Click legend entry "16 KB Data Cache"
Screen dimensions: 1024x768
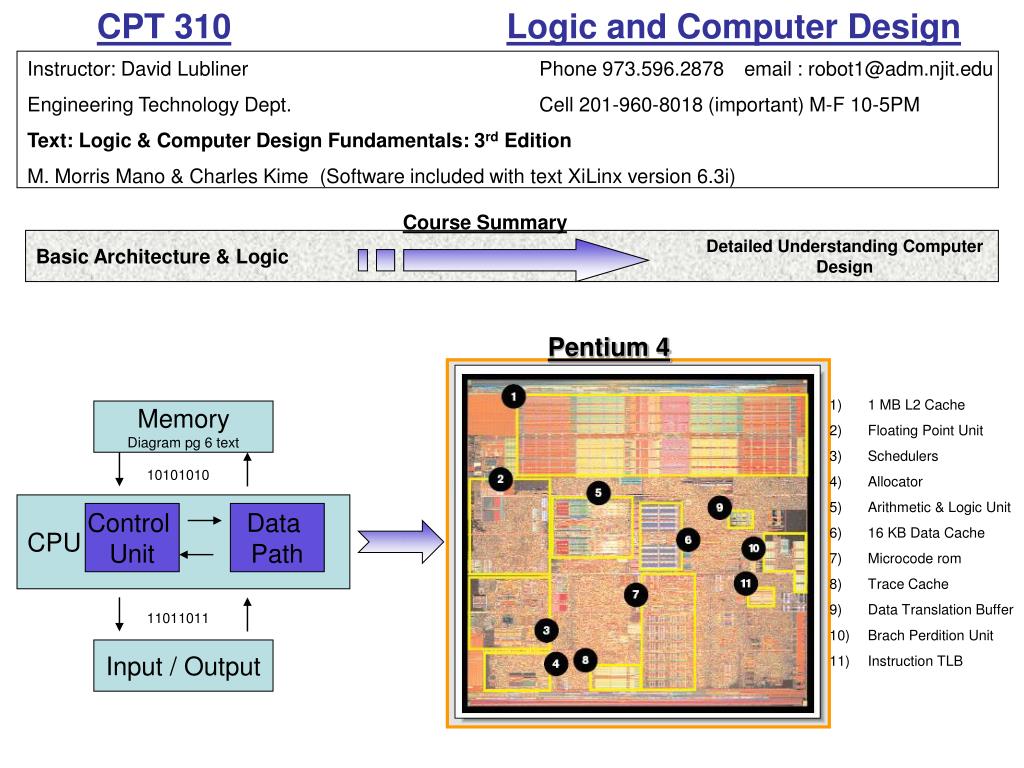pyautogui.click(x=926, y=533)
